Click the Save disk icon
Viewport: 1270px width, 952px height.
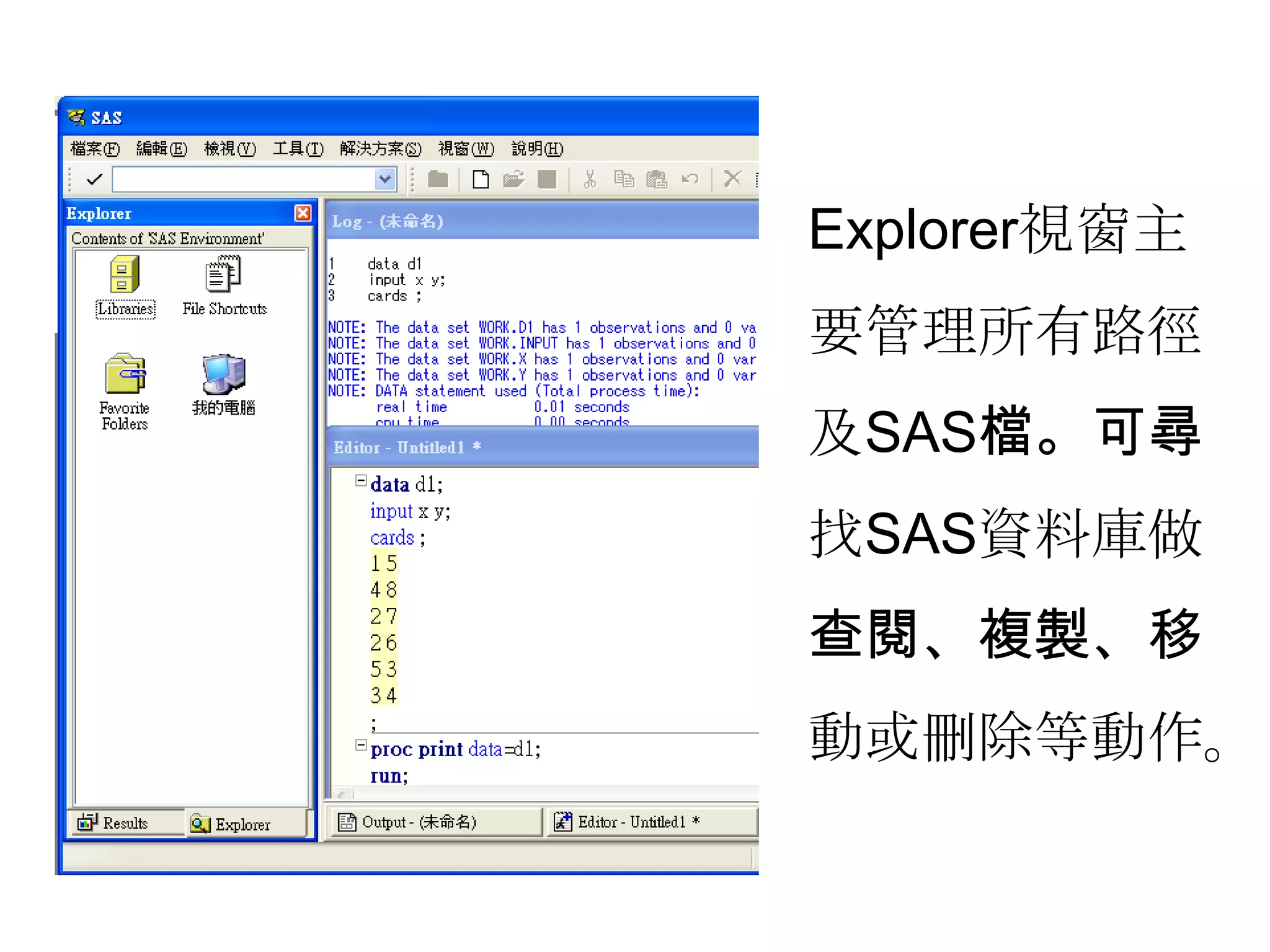tap(547, 179)
